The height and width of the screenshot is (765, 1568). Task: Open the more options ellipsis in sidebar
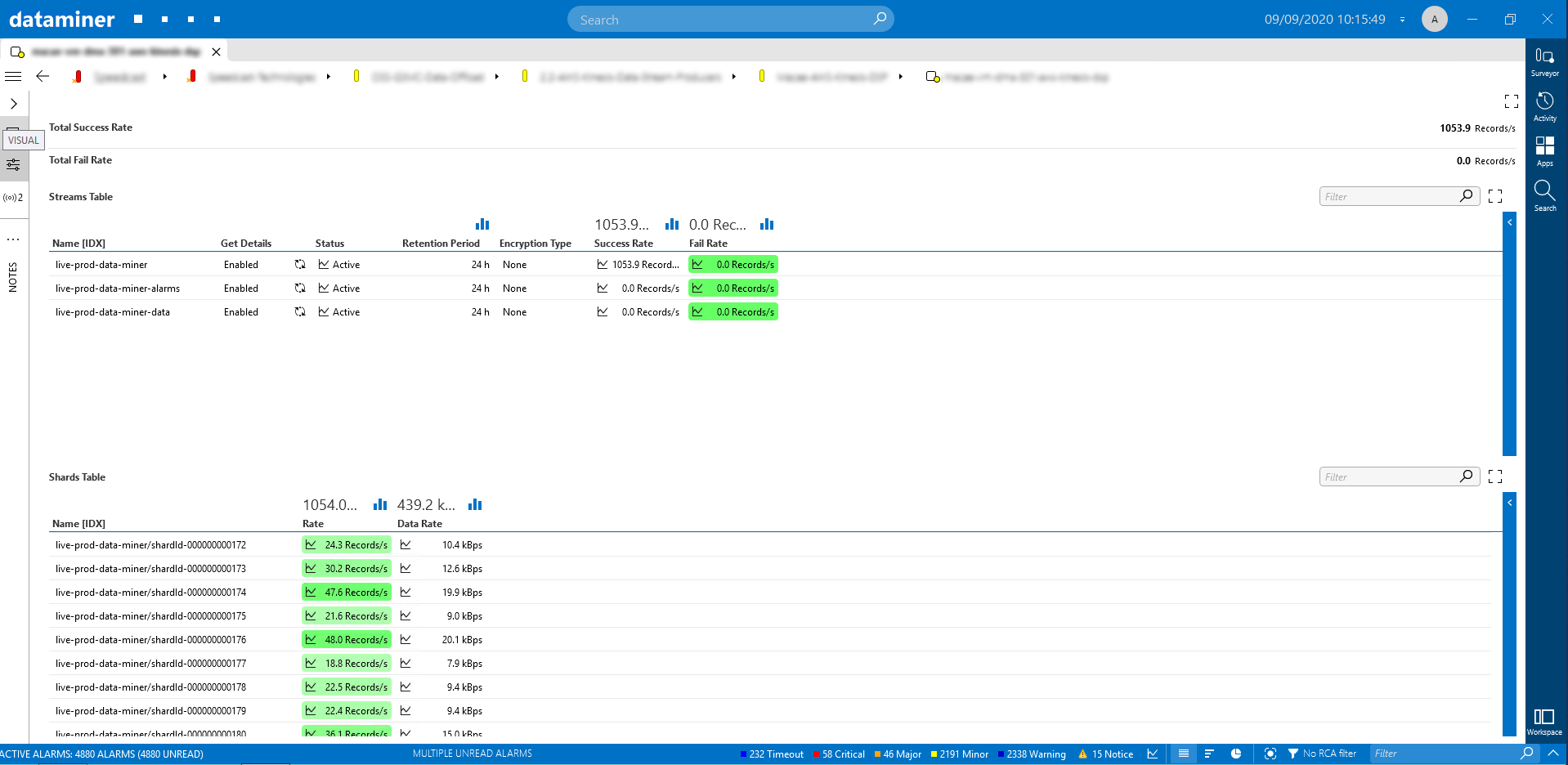click(13, 239)
